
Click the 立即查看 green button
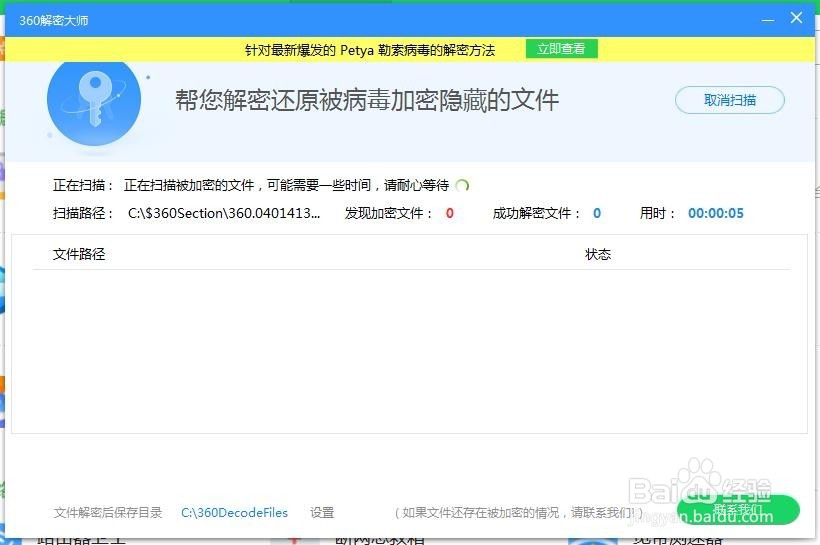pos(562,49)
